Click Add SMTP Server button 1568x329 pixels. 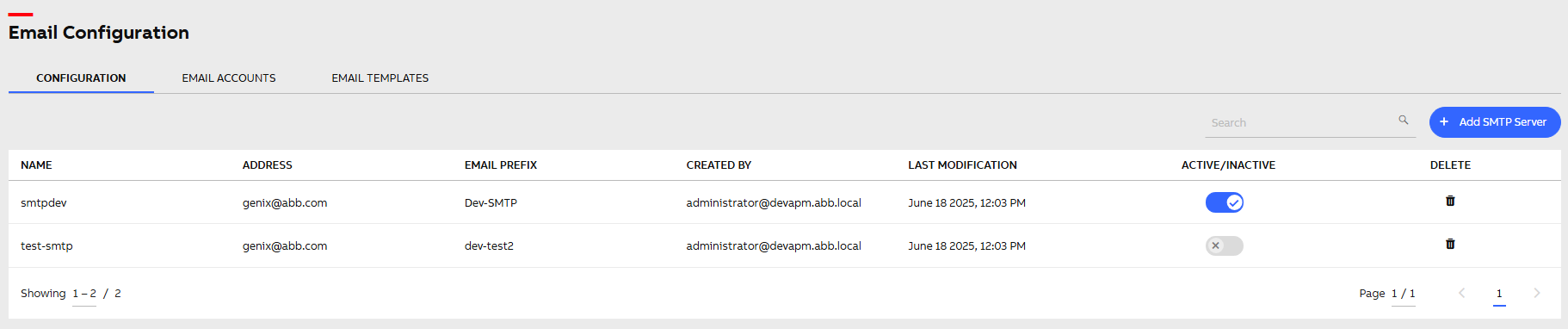pos(1495,122)
